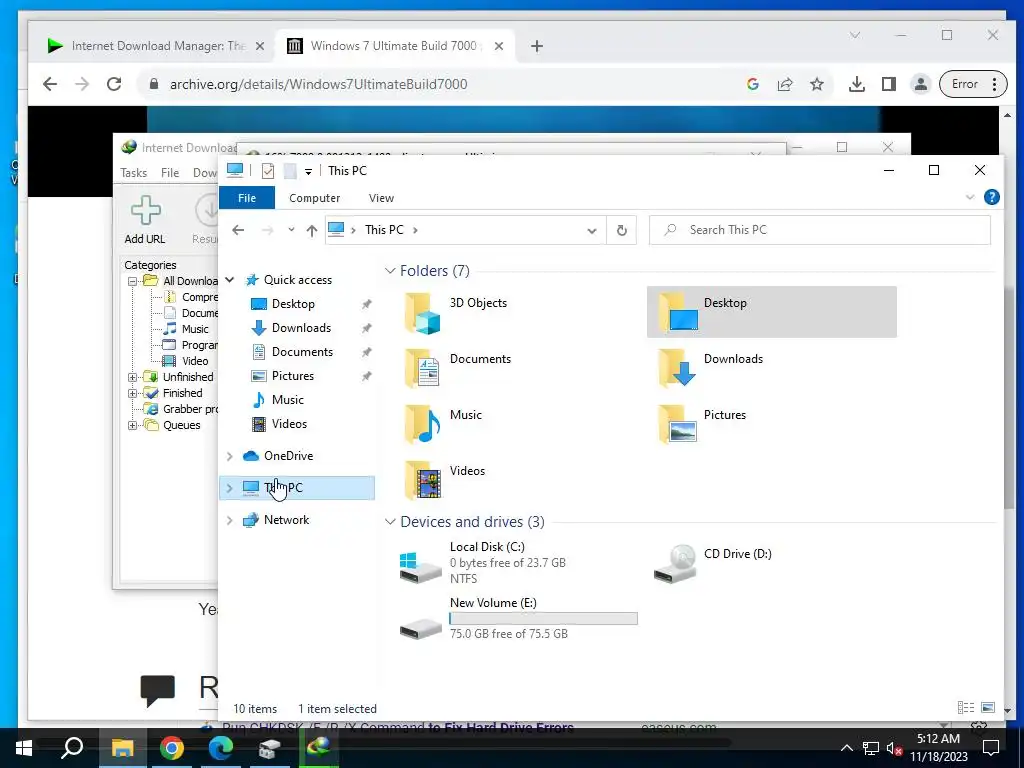Select Documents in Quick access

point(302,352)
